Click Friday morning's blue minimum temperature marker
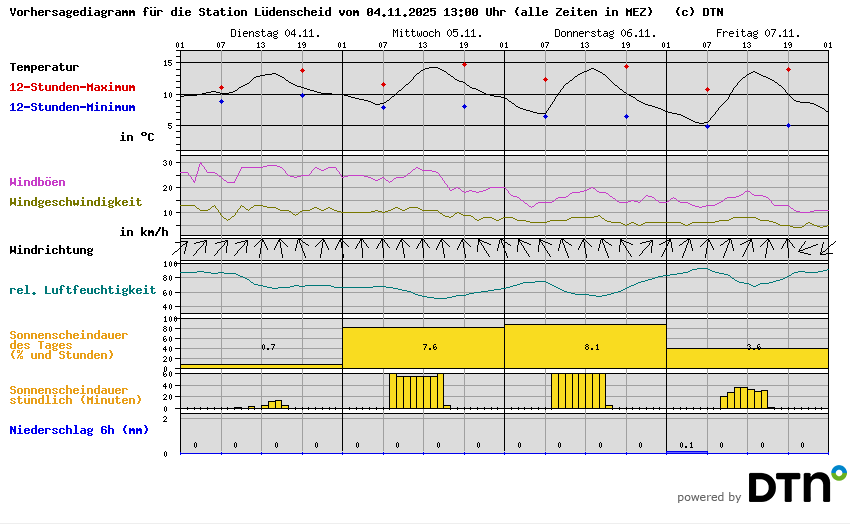Viewport: 850px width, 524px height. [707, 127]
